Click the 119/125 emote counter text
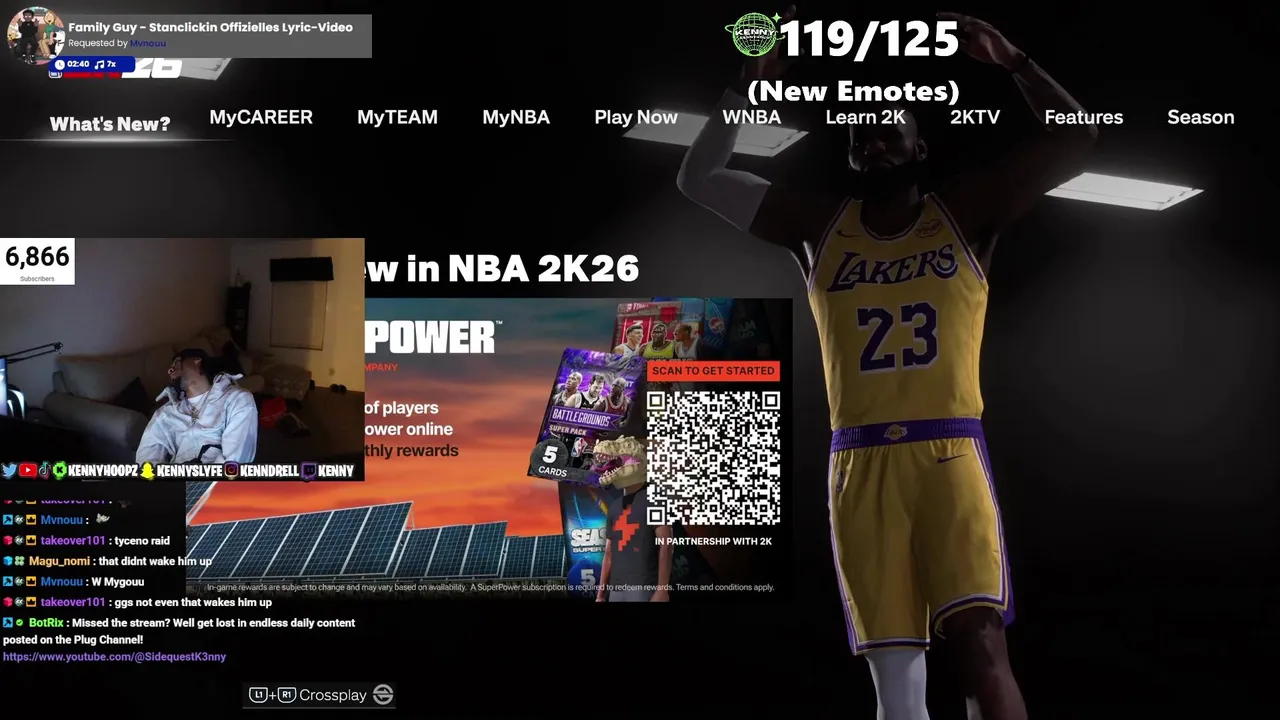 coord(868,39)
